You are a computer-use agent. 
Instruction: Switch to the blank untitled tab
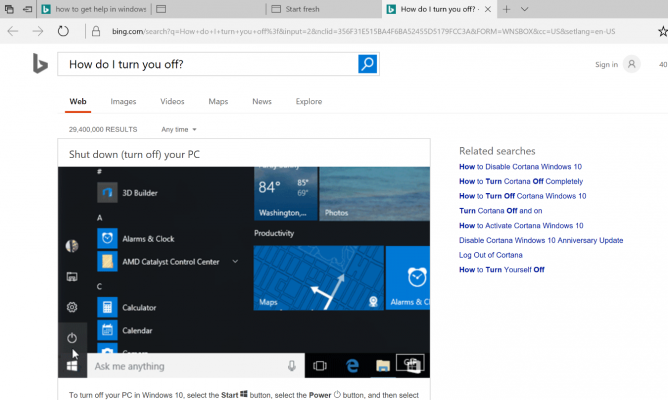(x=209, y=9)
